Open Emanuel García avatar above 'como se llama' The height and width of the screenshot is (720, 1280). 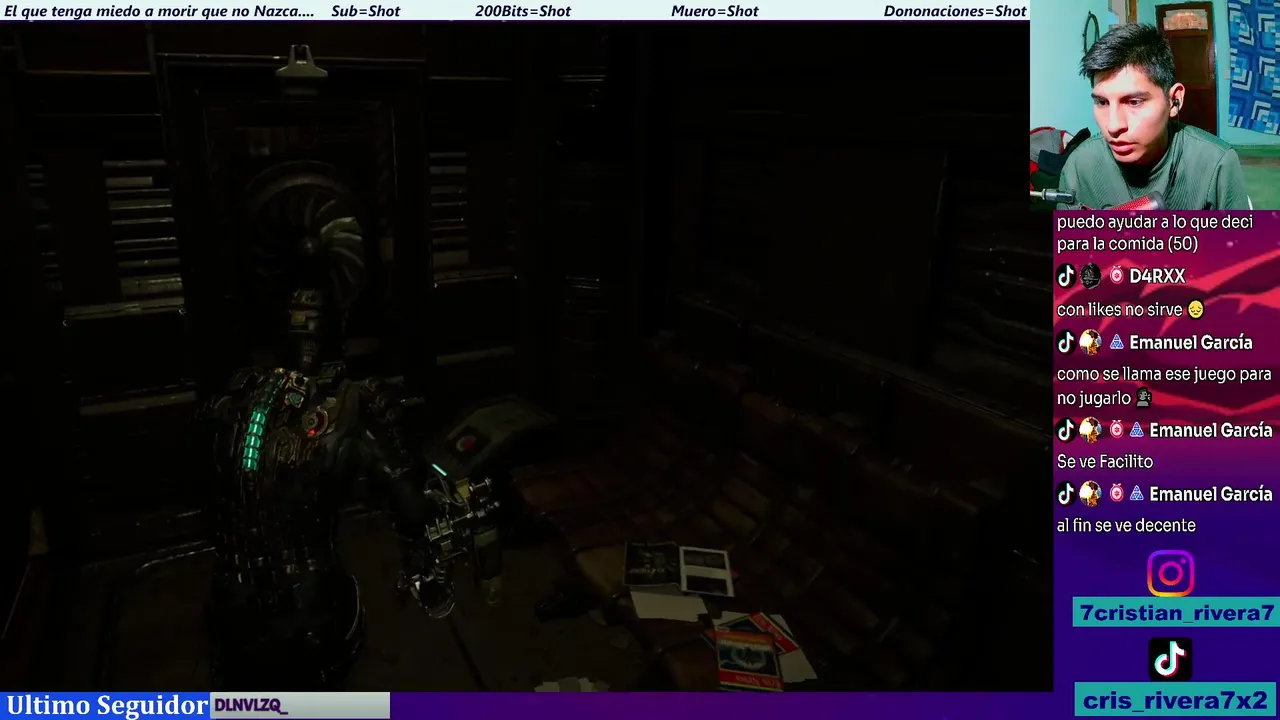1090,343
